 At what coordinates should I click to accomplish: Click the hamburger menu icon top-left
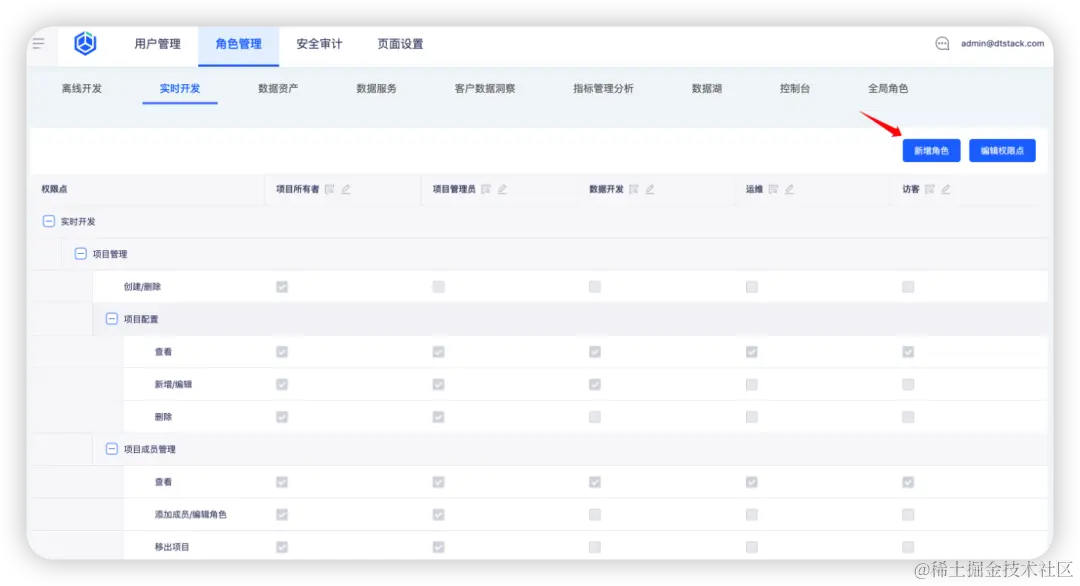pyautogui.click(x=39, y=43)
